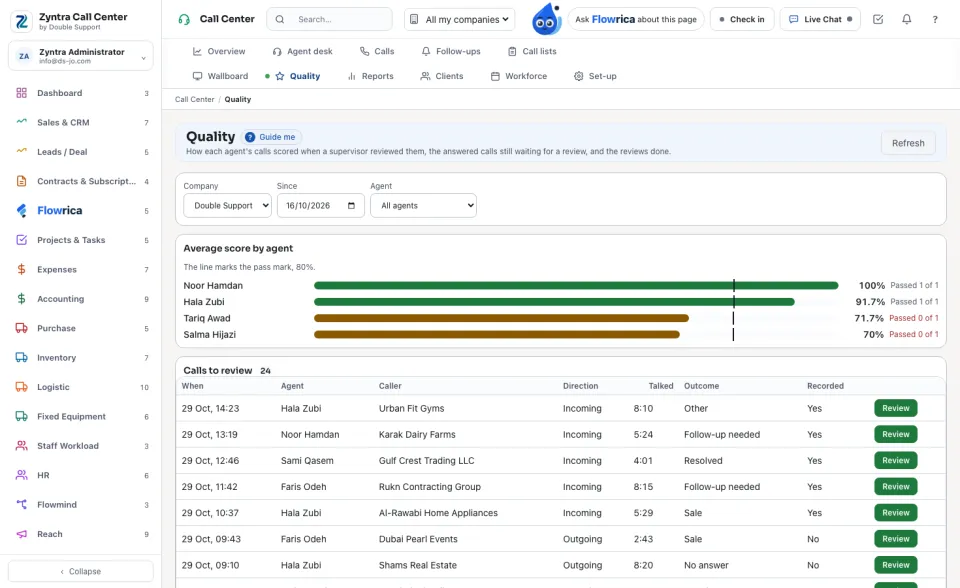Click the Leads / Deal sidebar icon
The width and height of the screenshot is (960, 588).
click(x=21, y=152)
